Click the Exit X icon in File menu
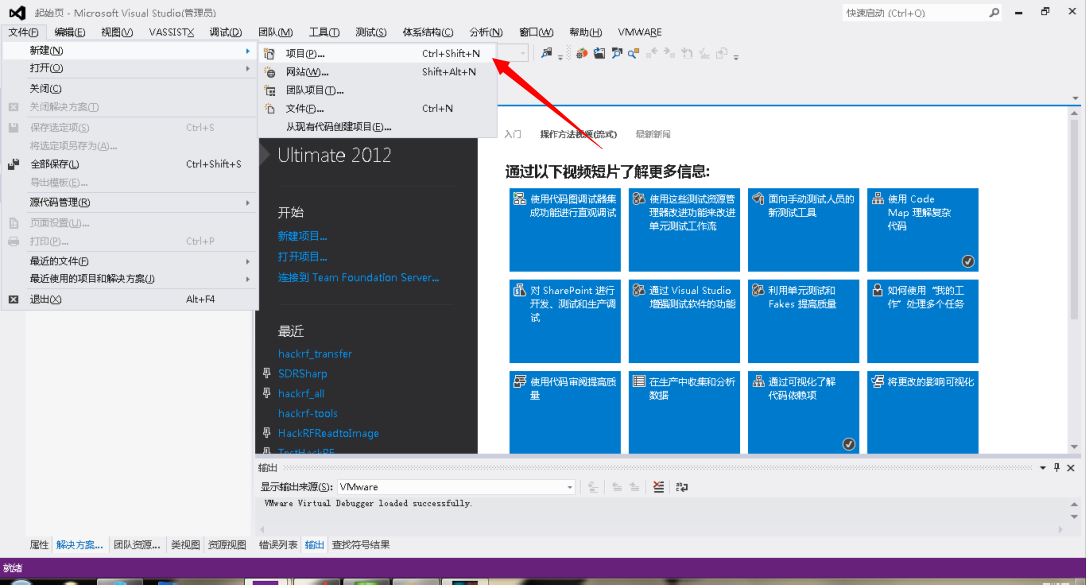Viewport: 1086px width, 585px height. [x=13, y=299]
